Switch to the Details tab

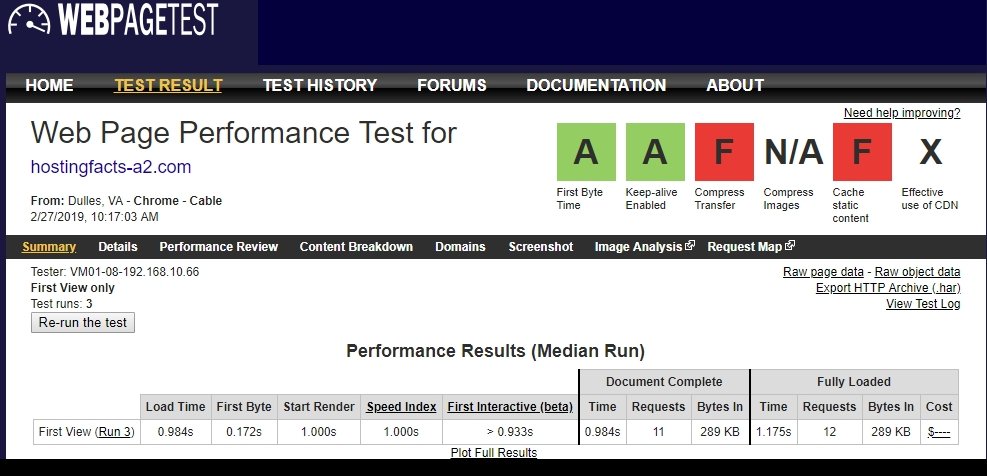pyautogui.click(x=118, y=247)
